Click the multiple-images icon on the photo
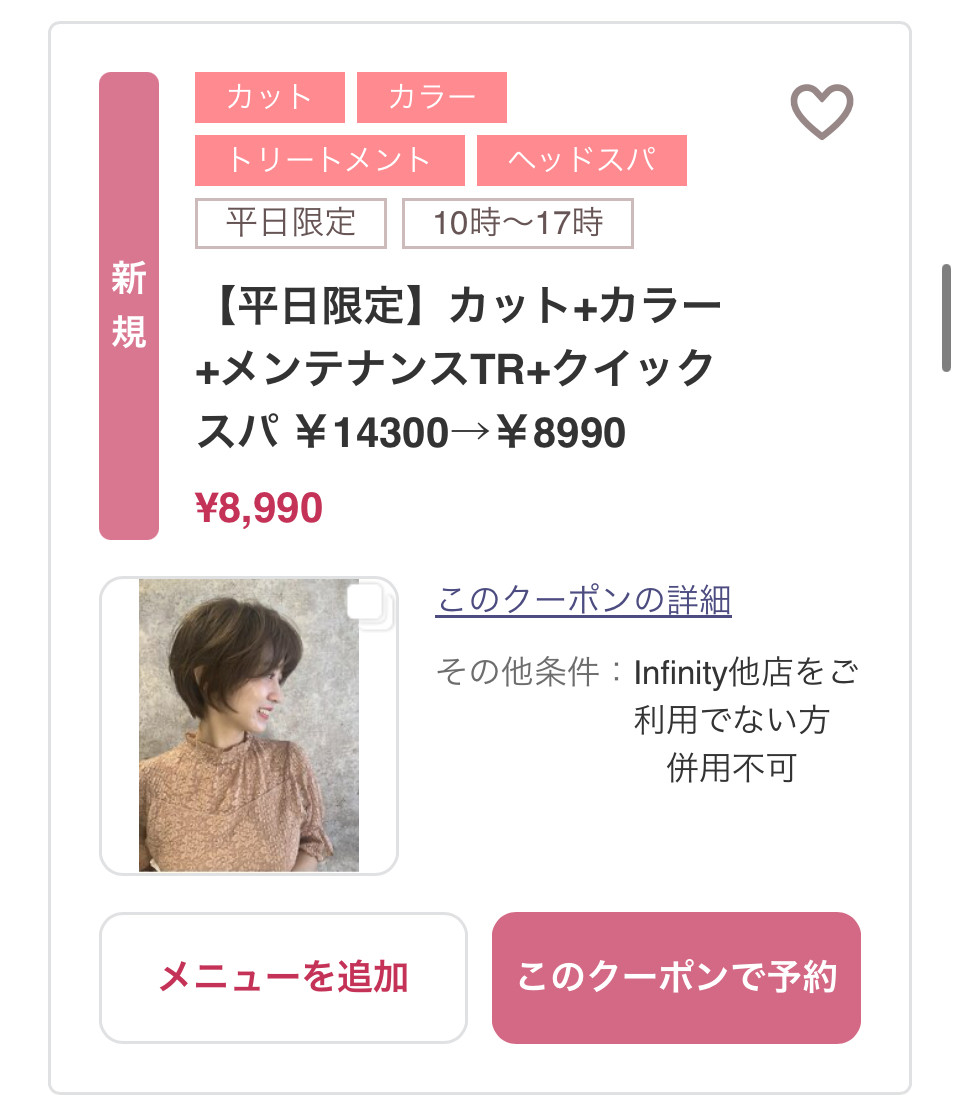 370,604
